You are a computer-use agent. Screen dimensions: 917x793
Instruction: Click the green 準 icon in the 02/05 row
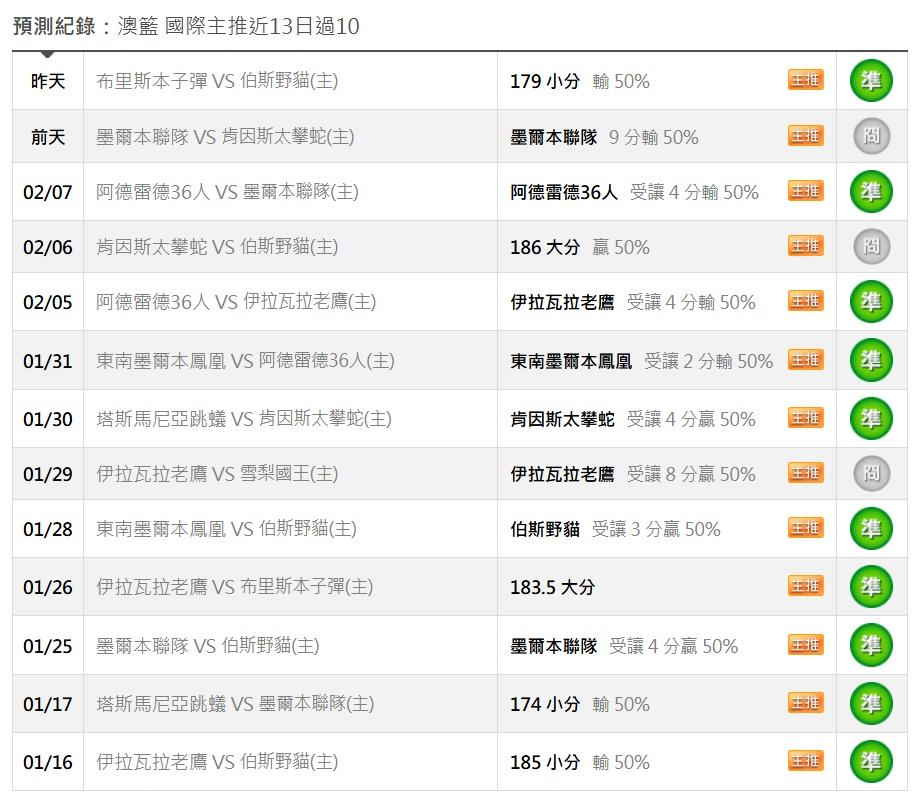(871, 302)
